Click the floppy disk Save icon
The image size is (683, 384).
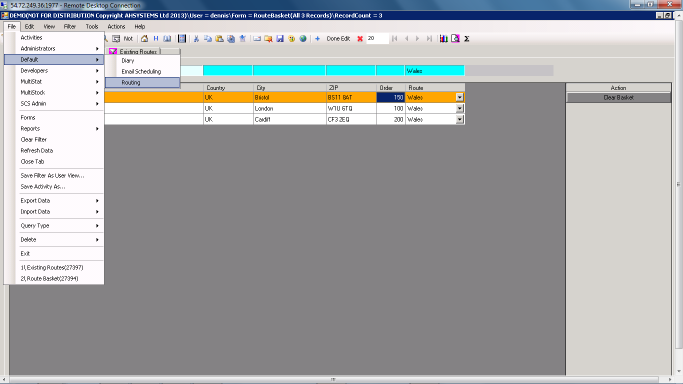pos(280,39)
